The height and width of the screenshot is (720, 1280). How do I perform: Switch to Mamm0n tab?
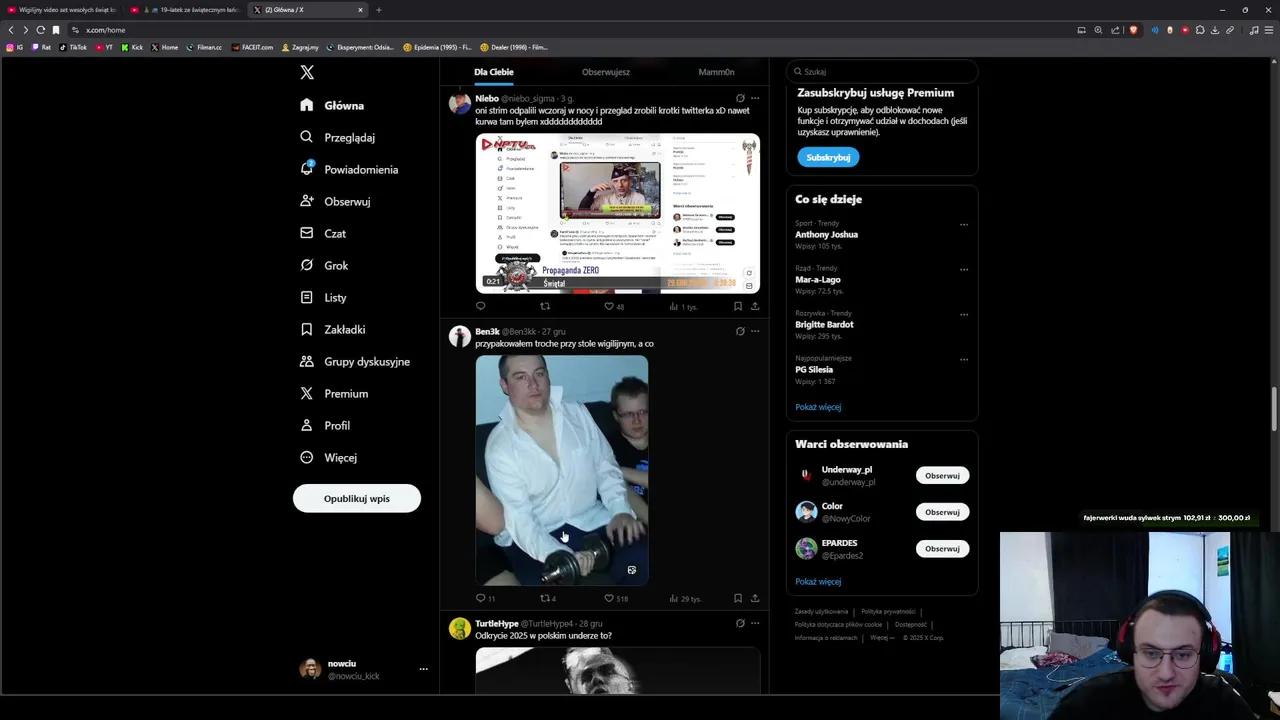716,72
